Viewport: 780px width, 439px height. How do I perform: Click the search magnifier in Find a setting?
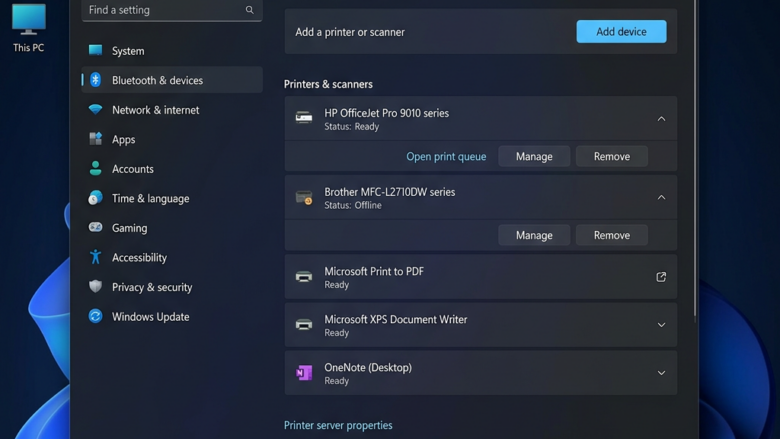[x=249, y=10]
